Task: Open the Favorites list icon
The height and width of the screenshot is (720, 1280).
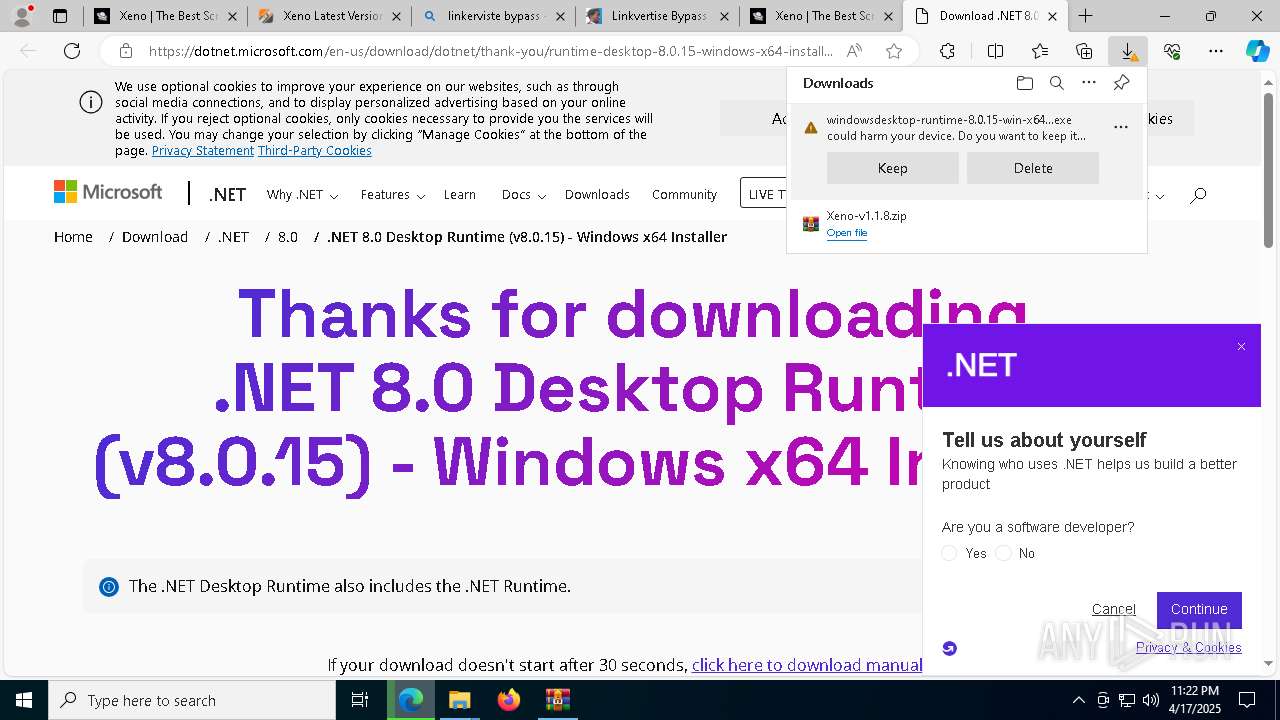Action: 1040,52
